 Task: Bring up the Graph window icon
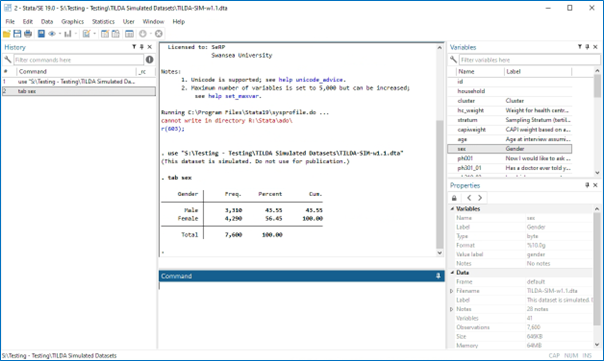68,34
